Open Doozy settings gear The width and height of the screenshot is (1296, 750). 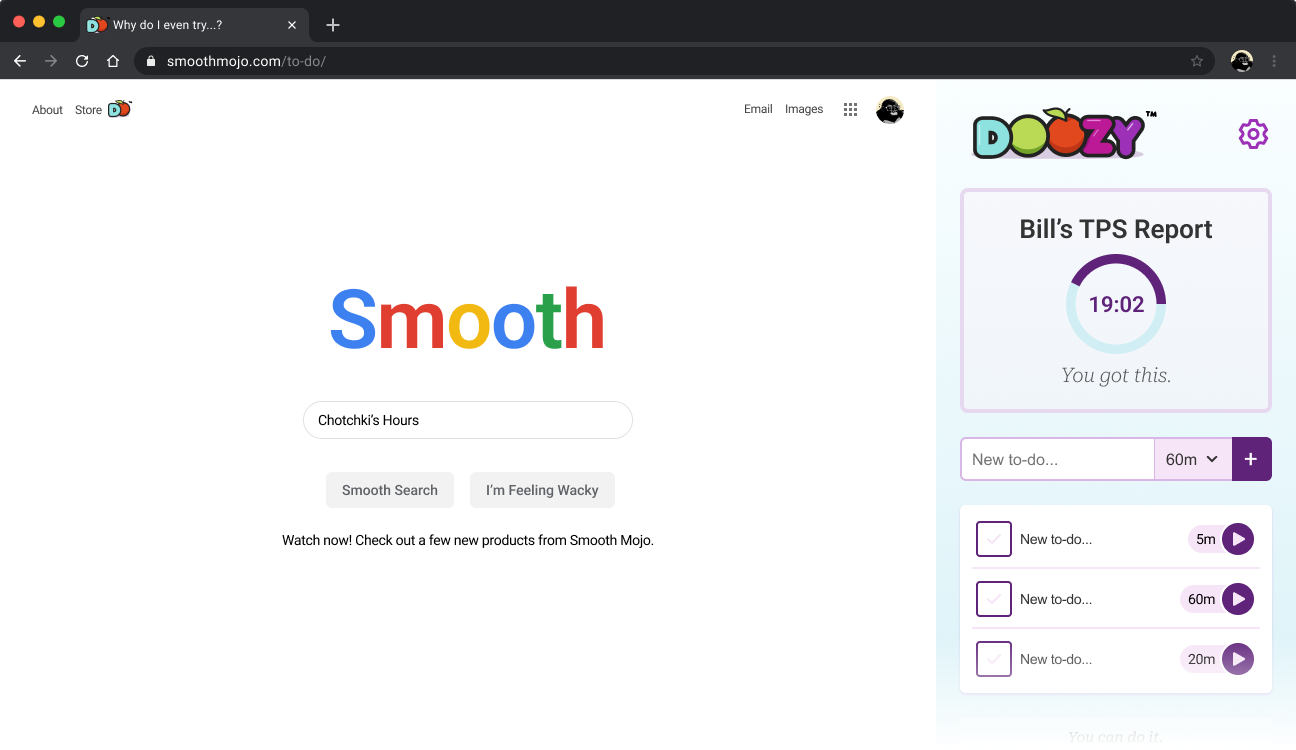pos(1253,134)
